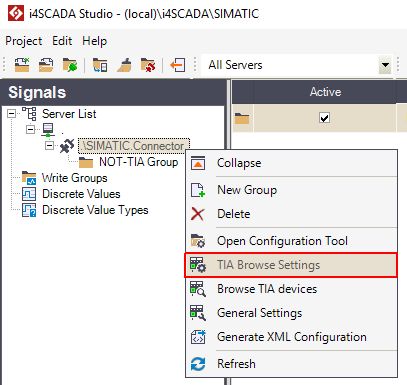Click the New Group document-plus icon

tap(198, 190)
